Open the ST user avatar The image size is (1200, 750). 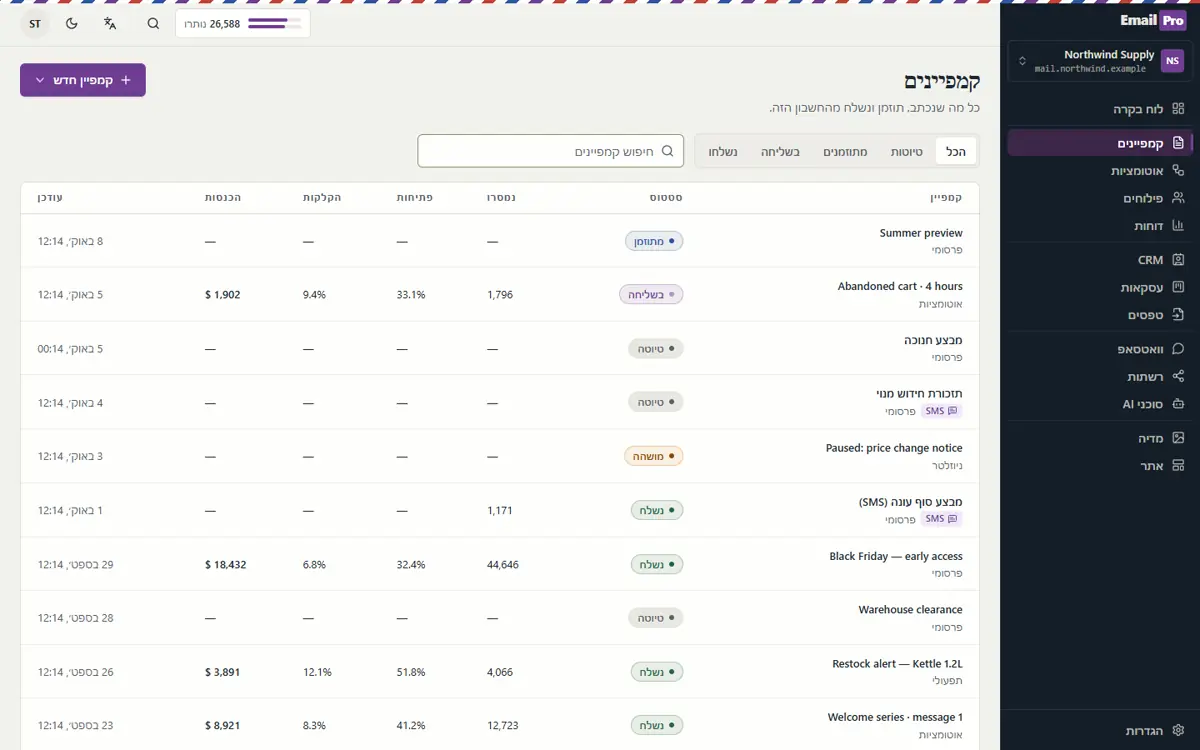click(x=35, y=24)
